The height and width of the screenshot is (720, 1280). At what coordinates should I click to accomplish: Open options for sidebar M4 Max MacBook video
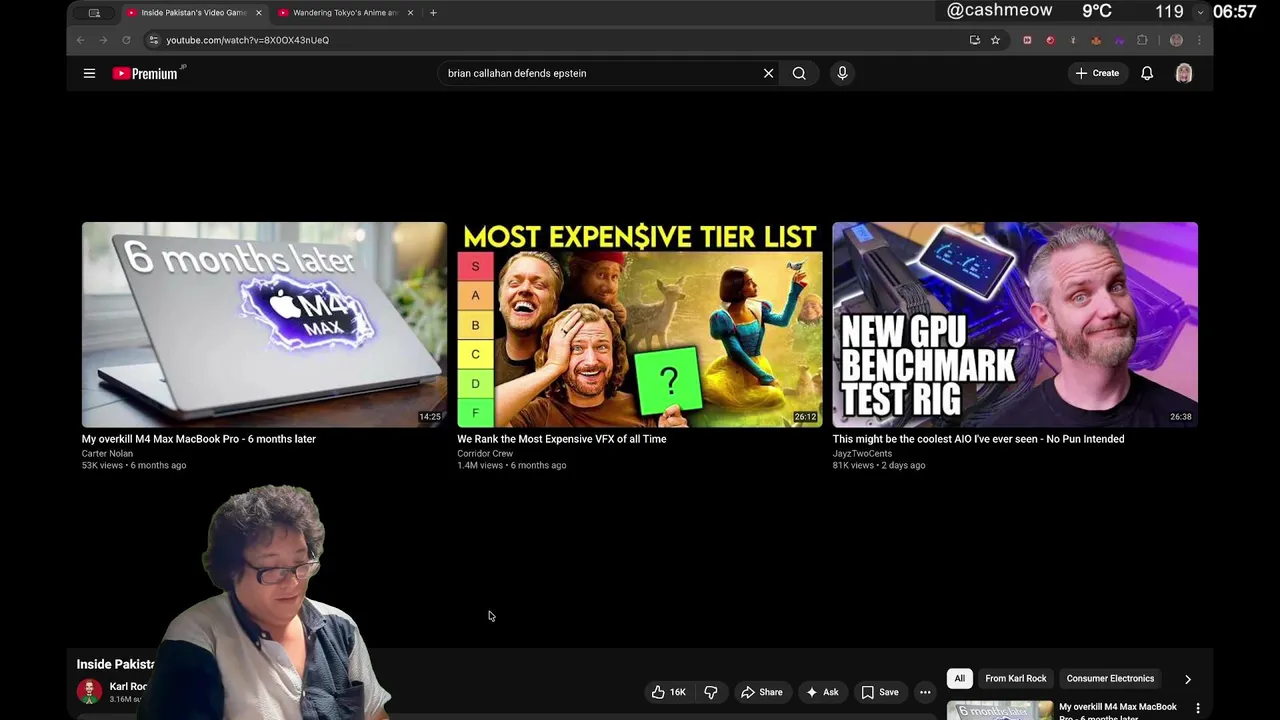click(x=1198, y=709)
